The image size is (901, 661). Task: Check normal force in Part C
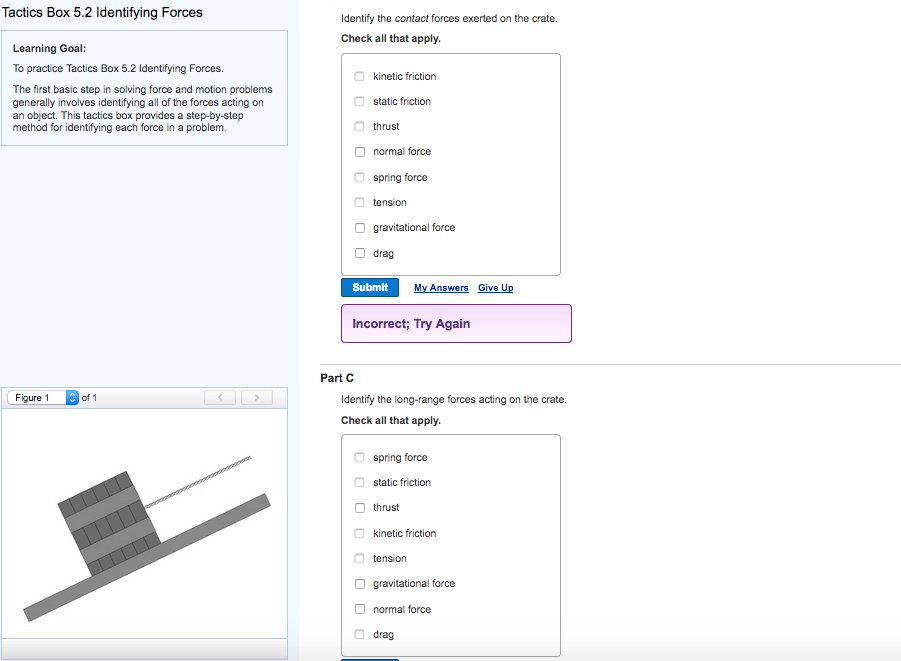pyautogui.click(x=359, y=608)
